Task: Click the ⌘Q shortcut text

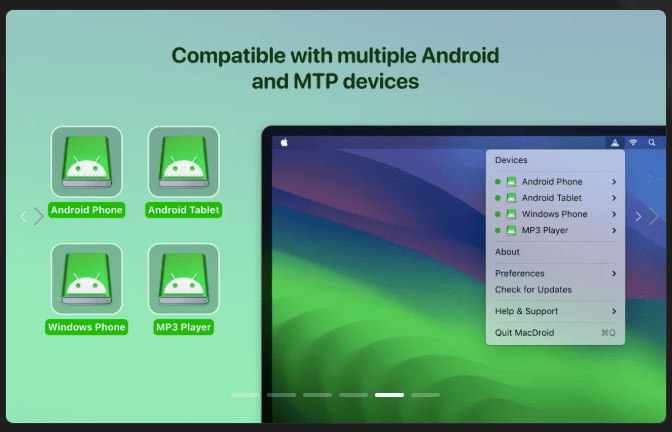Action: click(x=608, y=333)
